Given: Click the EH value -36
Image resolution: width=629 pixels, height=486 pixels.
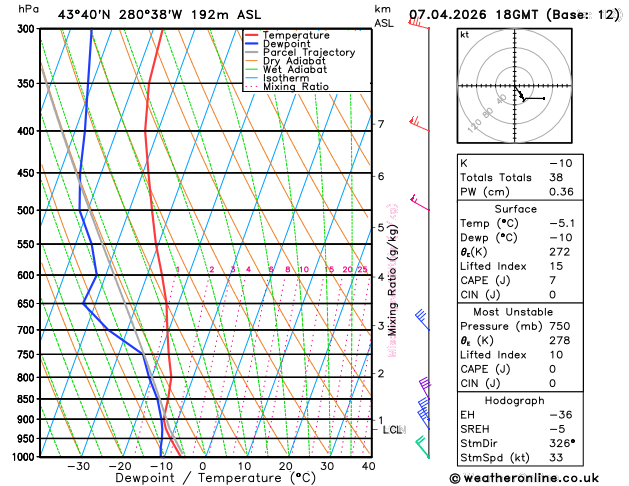Looking at the screenshot, I should tap(560, 415).
